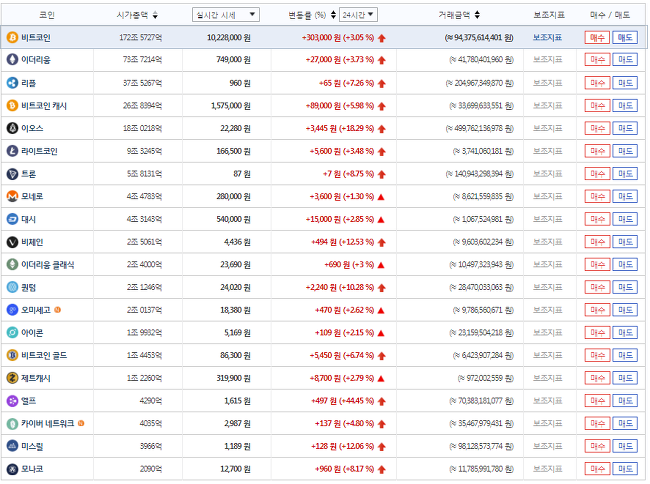Click sell (매도) button for 엘프
The image size is (650, 484).
point(625,401)
